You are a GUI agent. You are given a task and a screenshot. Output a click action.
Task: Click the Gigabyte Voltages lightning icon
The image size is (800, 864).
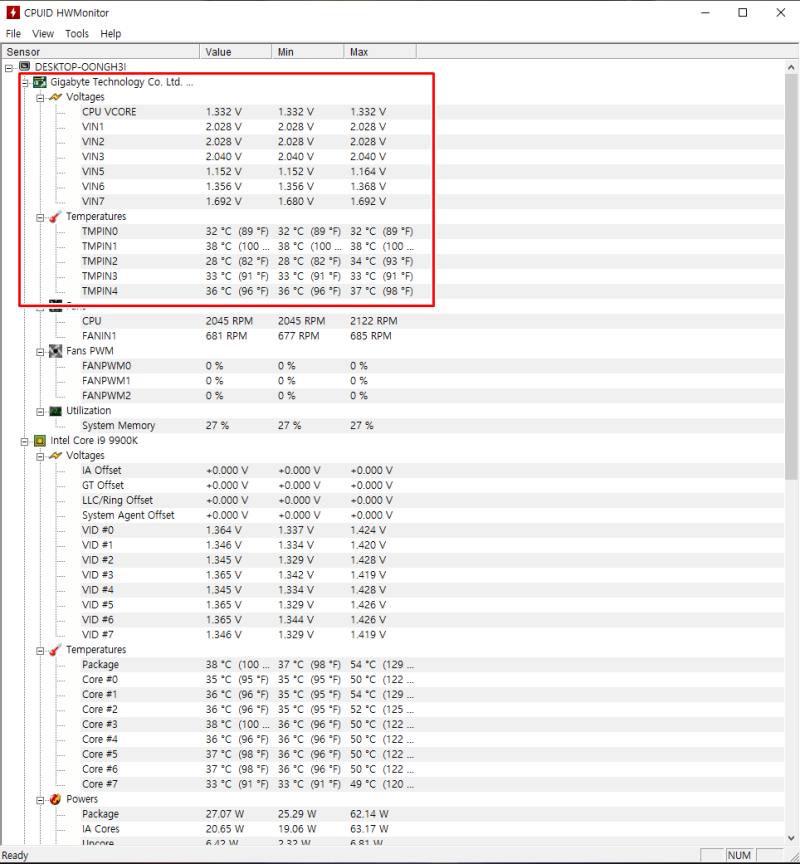[x=56, y=97]
